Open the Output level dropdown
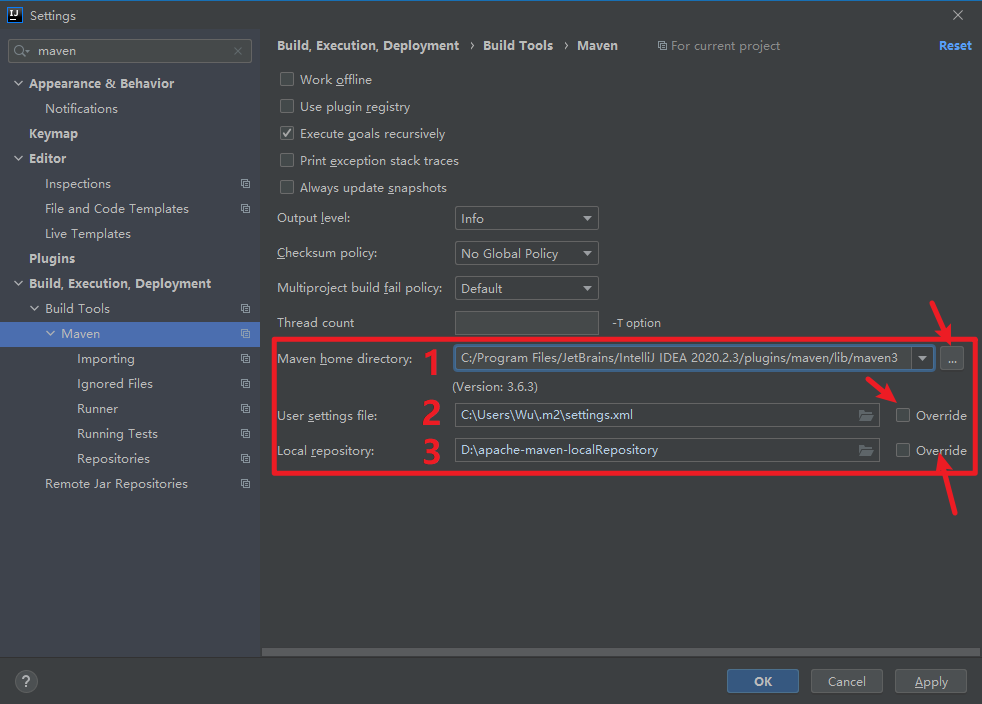This screenshot has height=704, width=982. click(527, 218)
